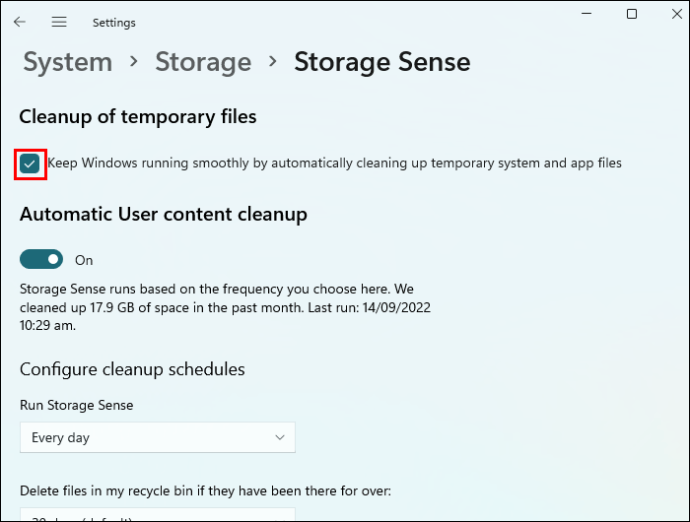This screenshot has width=690, height=522.
Task: Go to Storage in the breadcrumb
Action: [203, 62]
